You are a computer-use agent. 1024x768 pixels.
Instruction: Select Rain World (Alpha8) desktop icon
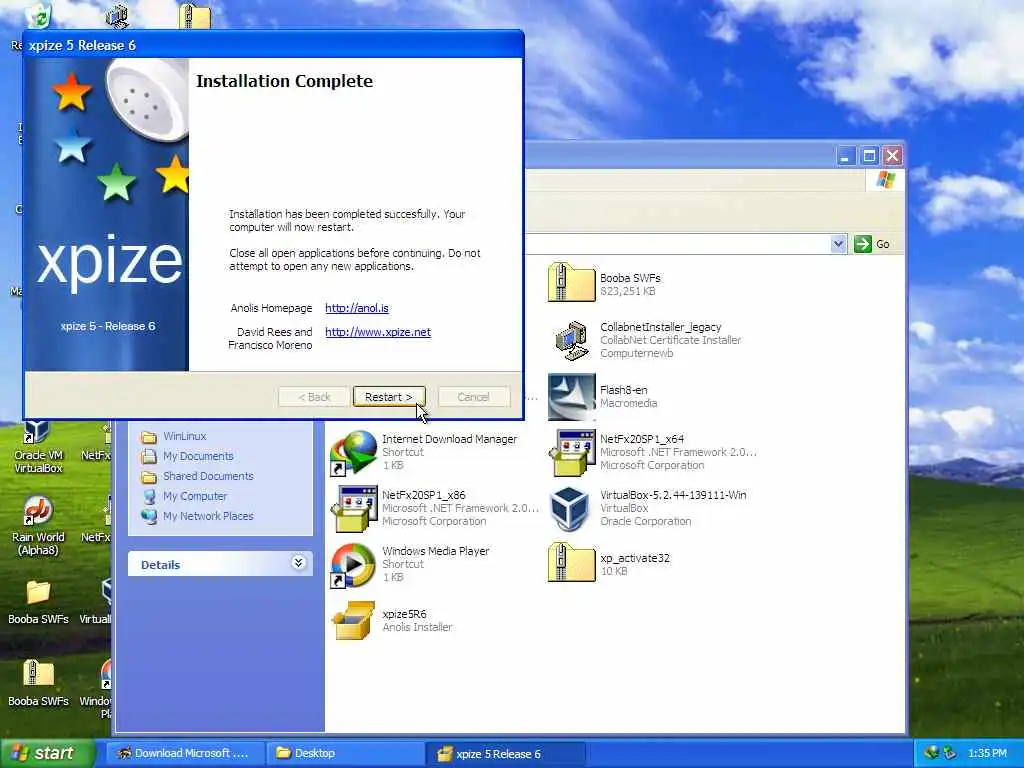pos(38,526)
